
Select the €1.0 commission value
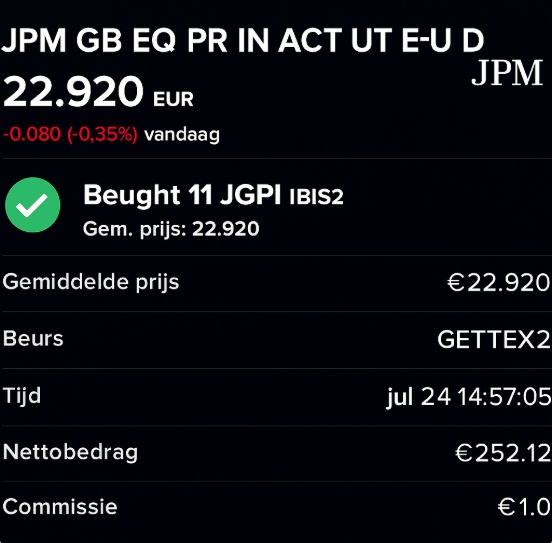(524, 507)
